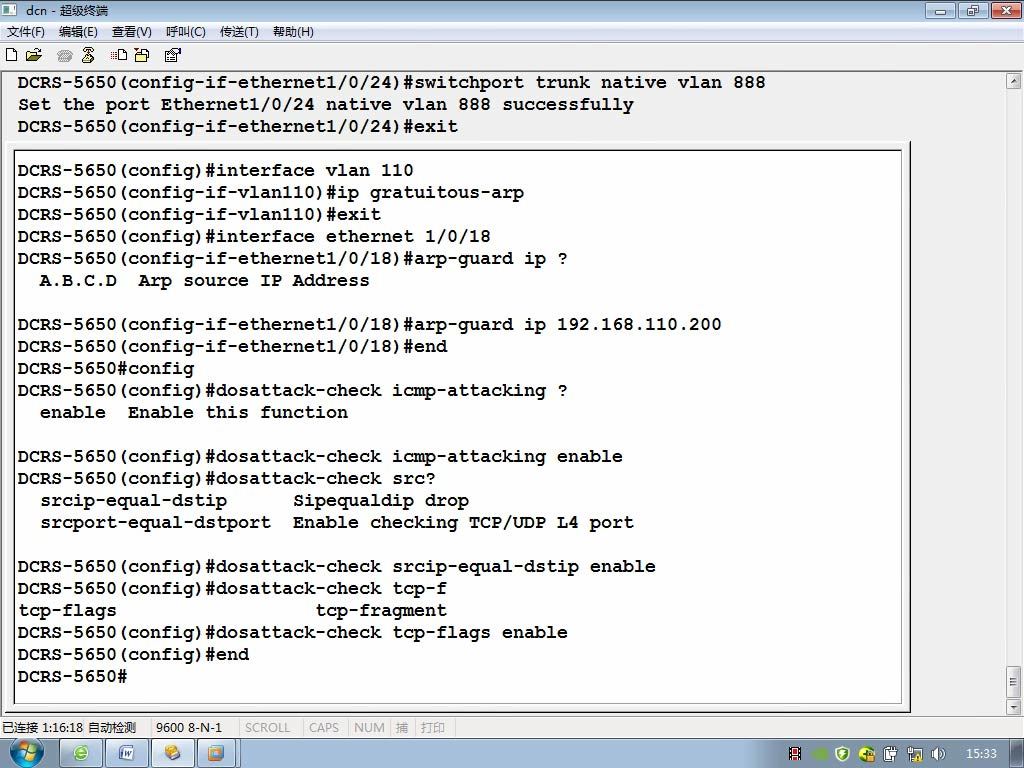The height and width of the screenshot is (768, 1024).
Task: Click the 'DCRS-5650#config' line
Action: tap(106, 368)
